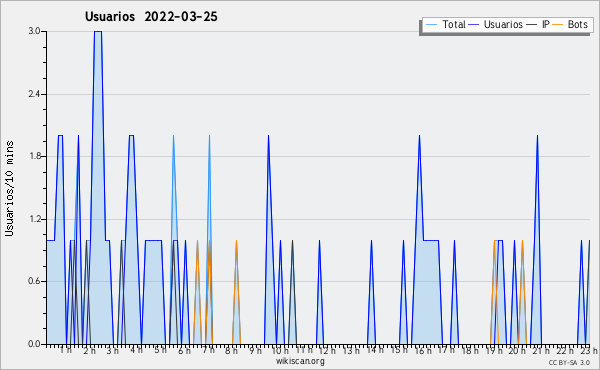
Task: Click the 1 h axis label
Action: [65, 350]
